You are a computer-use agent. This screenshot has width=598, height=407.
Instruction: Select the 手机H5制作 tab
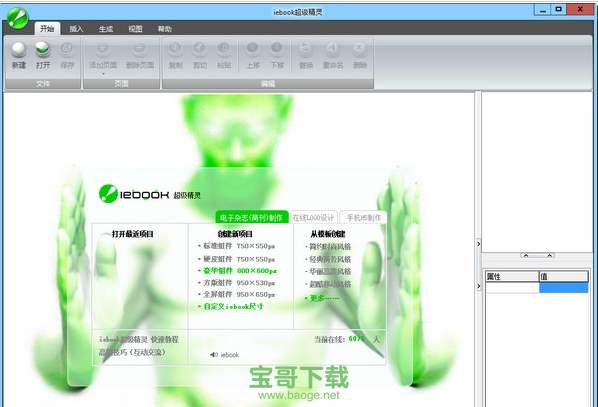tap(363, 217)
